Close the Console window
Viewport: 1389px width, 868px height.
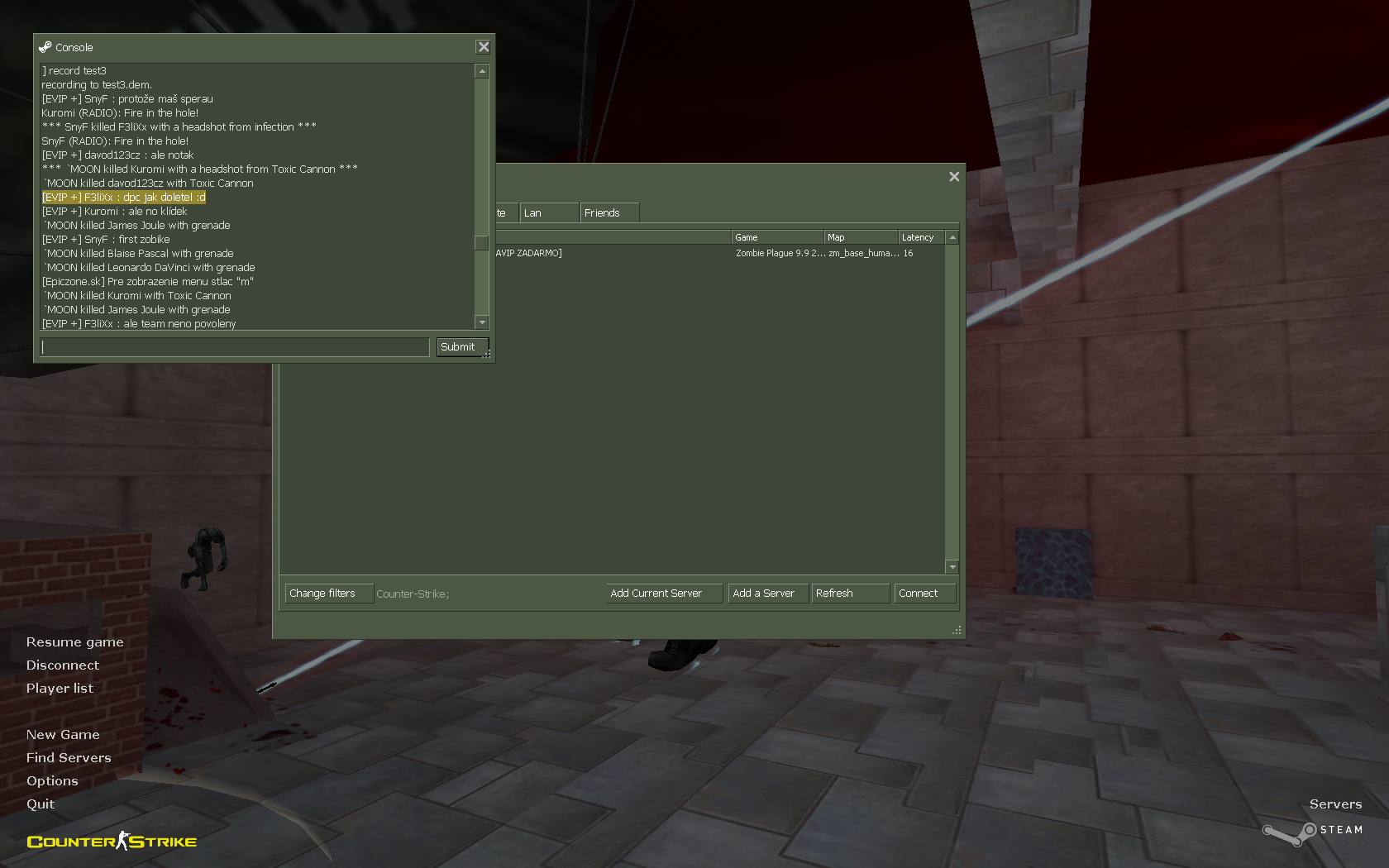484,47
